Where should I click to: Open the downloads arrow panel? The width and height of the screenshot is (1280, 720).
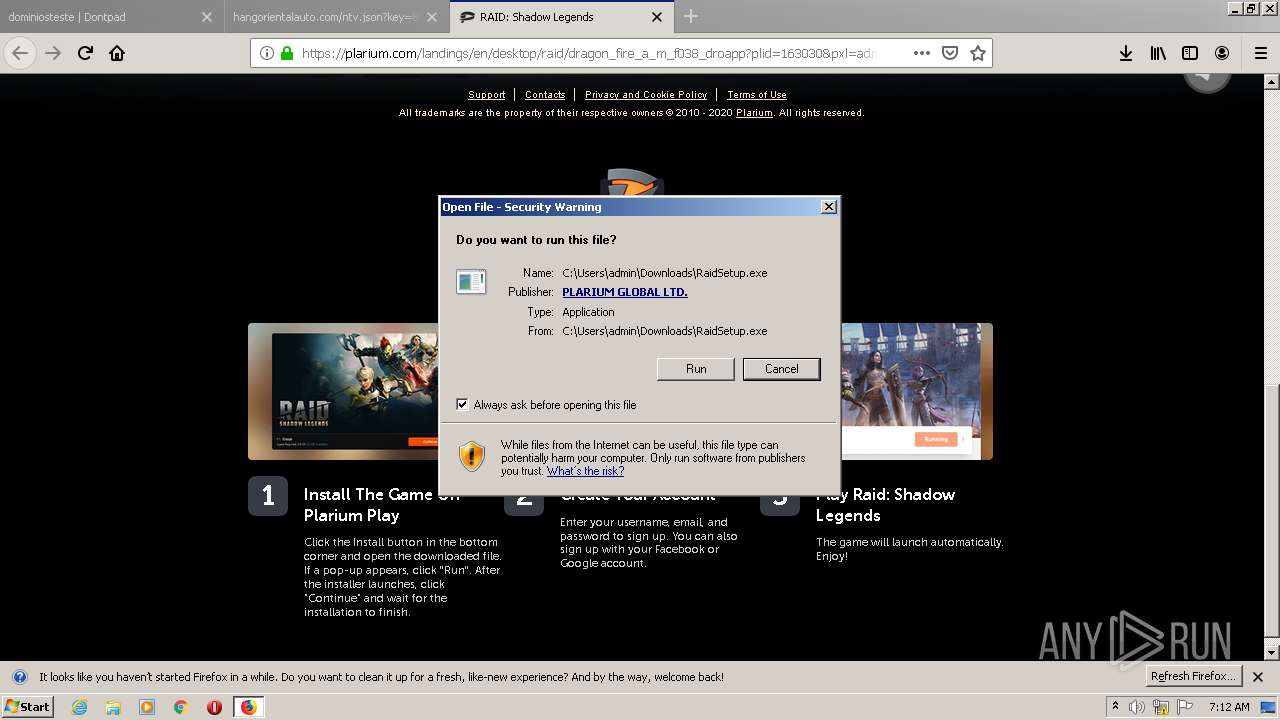[x=1126, y=53]
